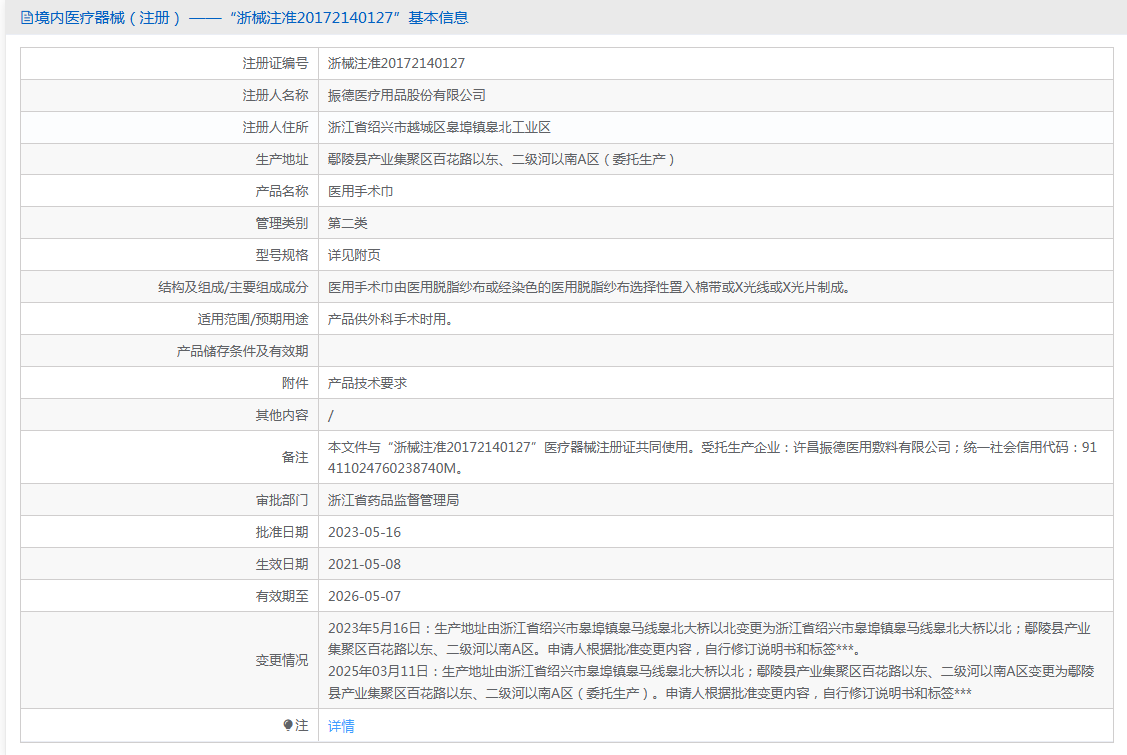Image resolution: width=1127 pixels, height=755 pixels.
Task: Click the 注册人名称 label
Action: click(x=275, y=96)
